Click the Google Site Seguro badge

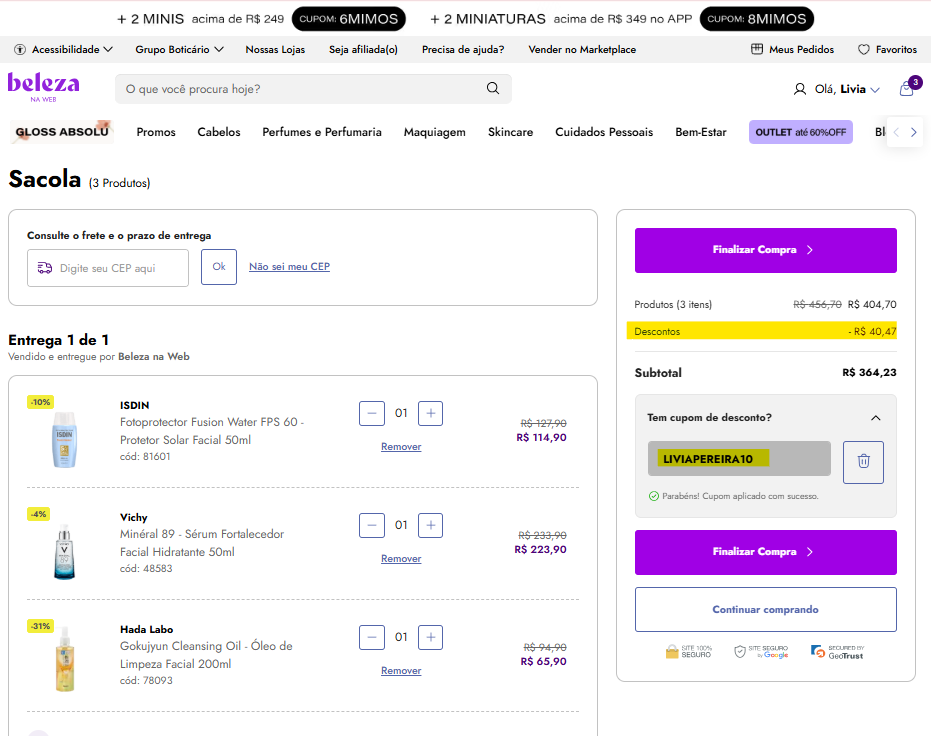(761, 652)
